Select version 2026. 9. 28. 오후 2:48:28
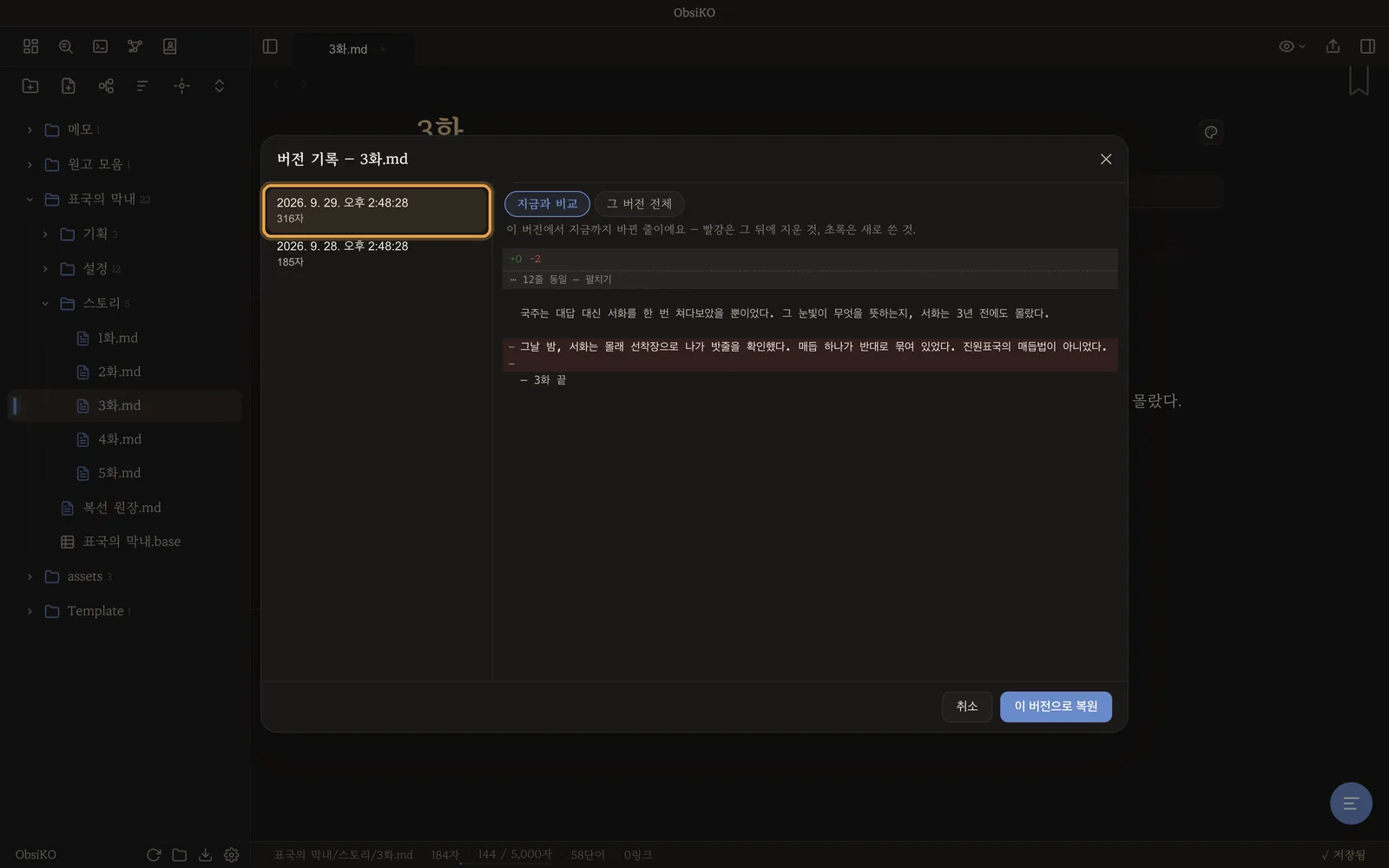The height and width of the screenshot is (868, 1389). click(377, 253)
